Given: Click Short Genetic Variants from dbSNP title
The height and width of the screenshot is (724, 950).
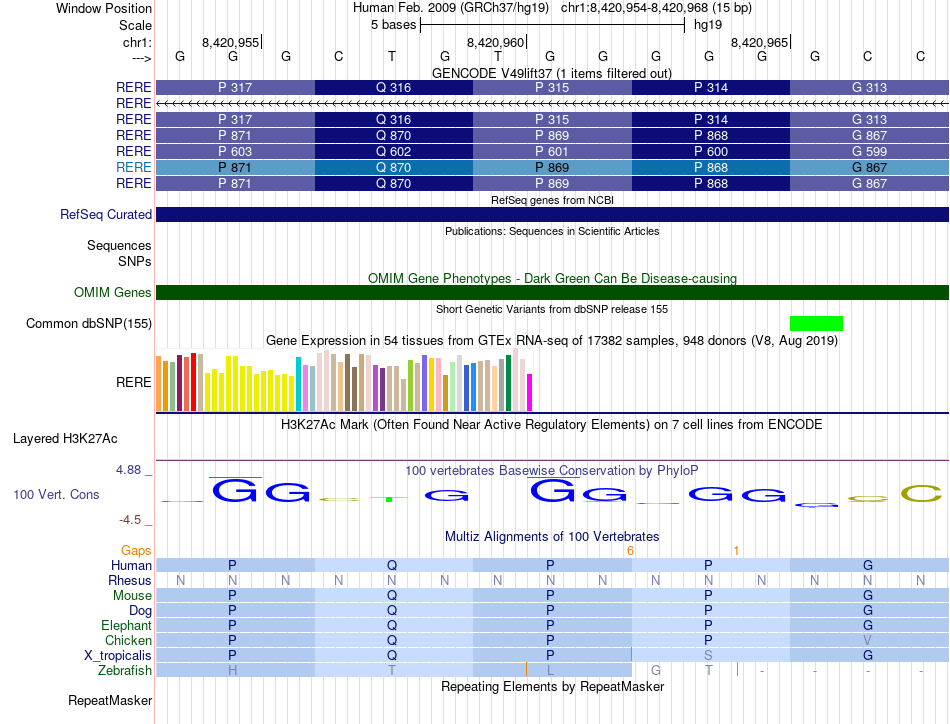Looking at the screenshot, I should point(552,309).
